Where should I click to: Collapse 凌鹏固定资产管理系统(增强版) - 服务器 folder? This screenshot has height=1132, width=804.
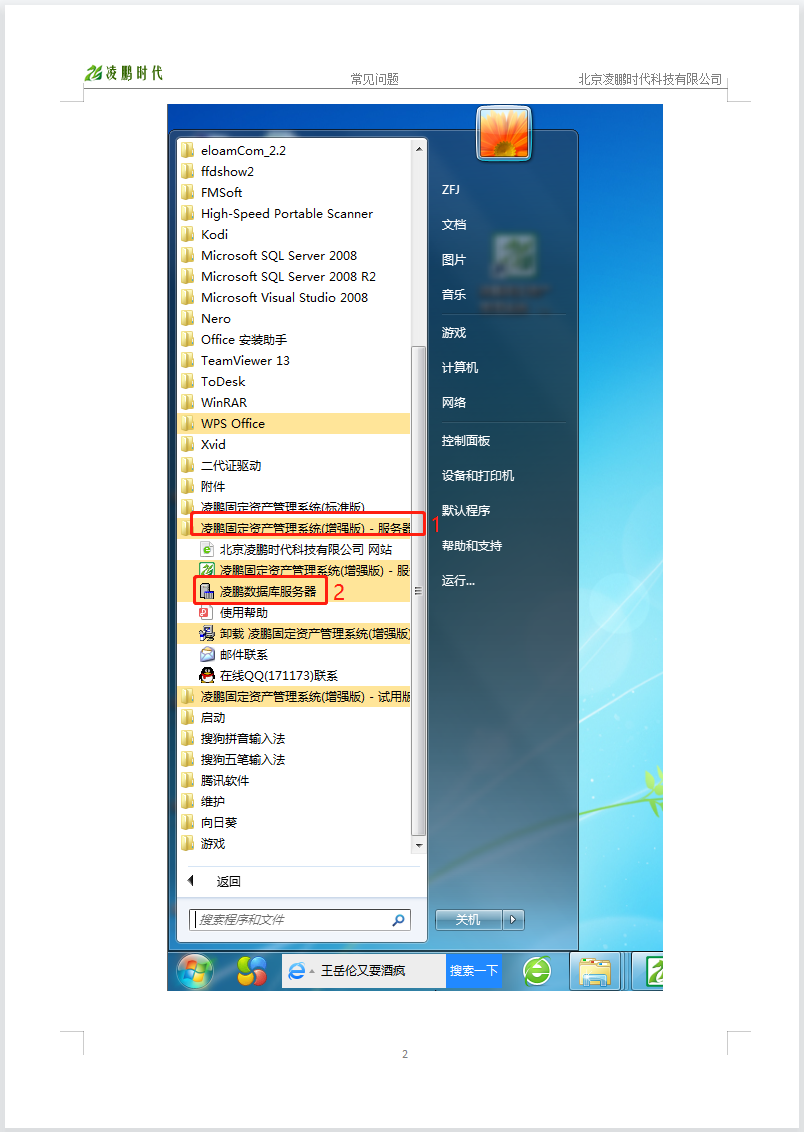(x=294, y=528)
